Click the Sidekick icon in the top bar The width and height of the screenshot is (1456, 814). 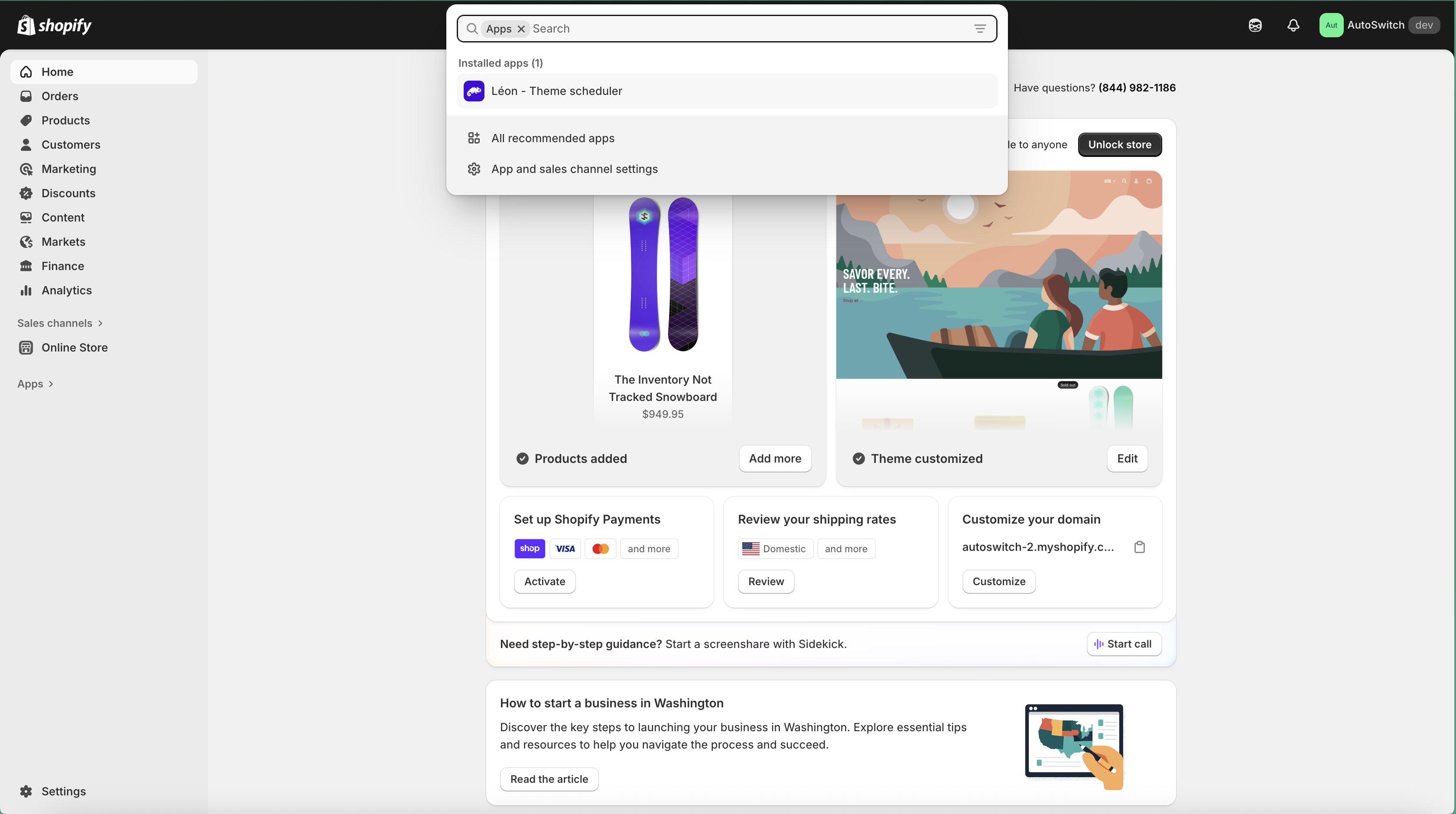point(1255,25)
